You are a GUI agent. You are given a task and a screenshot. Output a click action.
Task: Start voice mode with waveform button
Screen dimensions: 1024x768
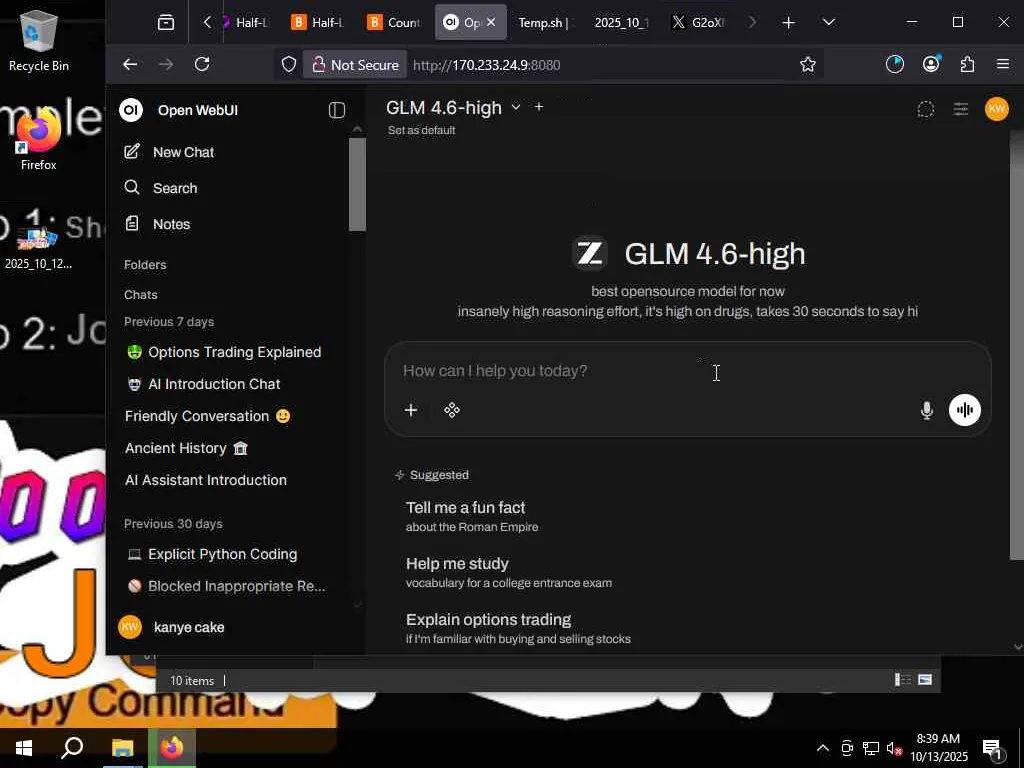coord(965,410)
